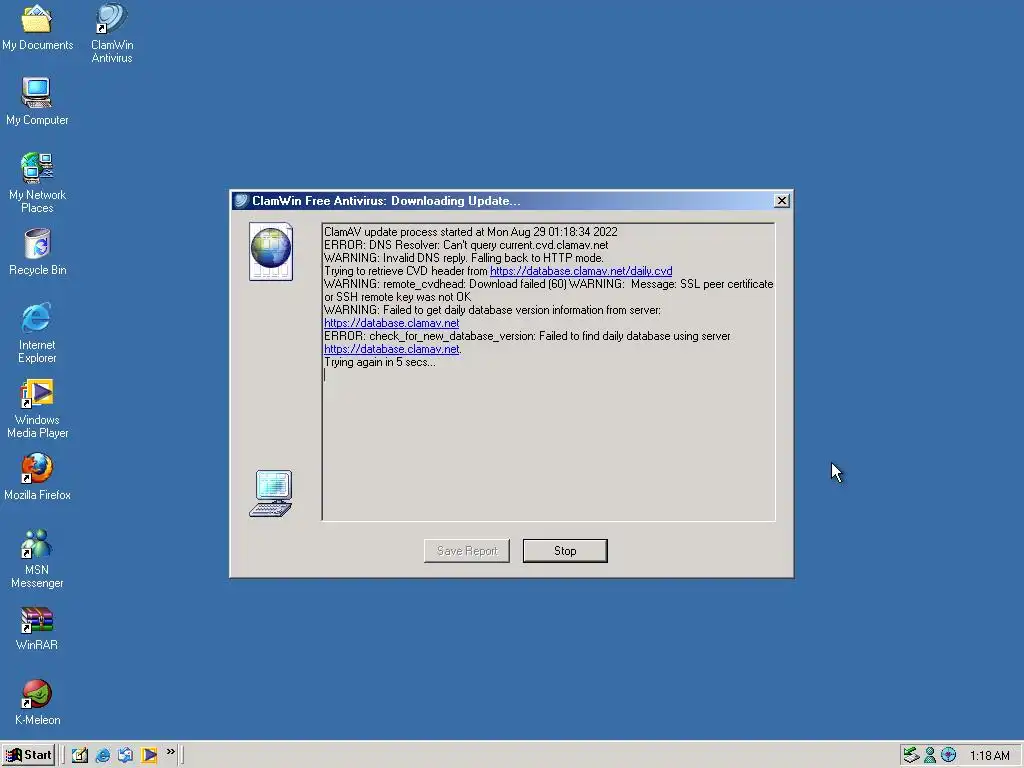The image size is (1024, 768).
Task: Click the network connection tray icon
Action: click(911, 756)
